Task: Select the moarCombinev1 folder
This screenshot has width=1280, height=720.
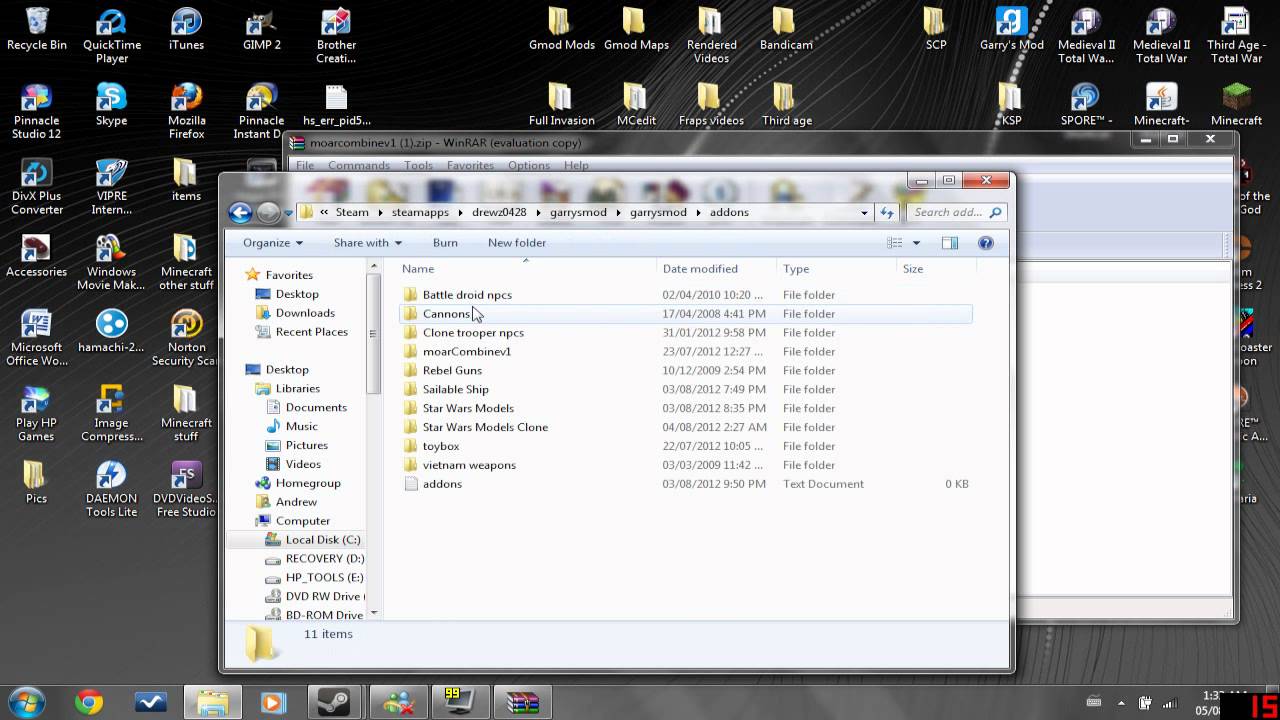Action: pos(466,352)
